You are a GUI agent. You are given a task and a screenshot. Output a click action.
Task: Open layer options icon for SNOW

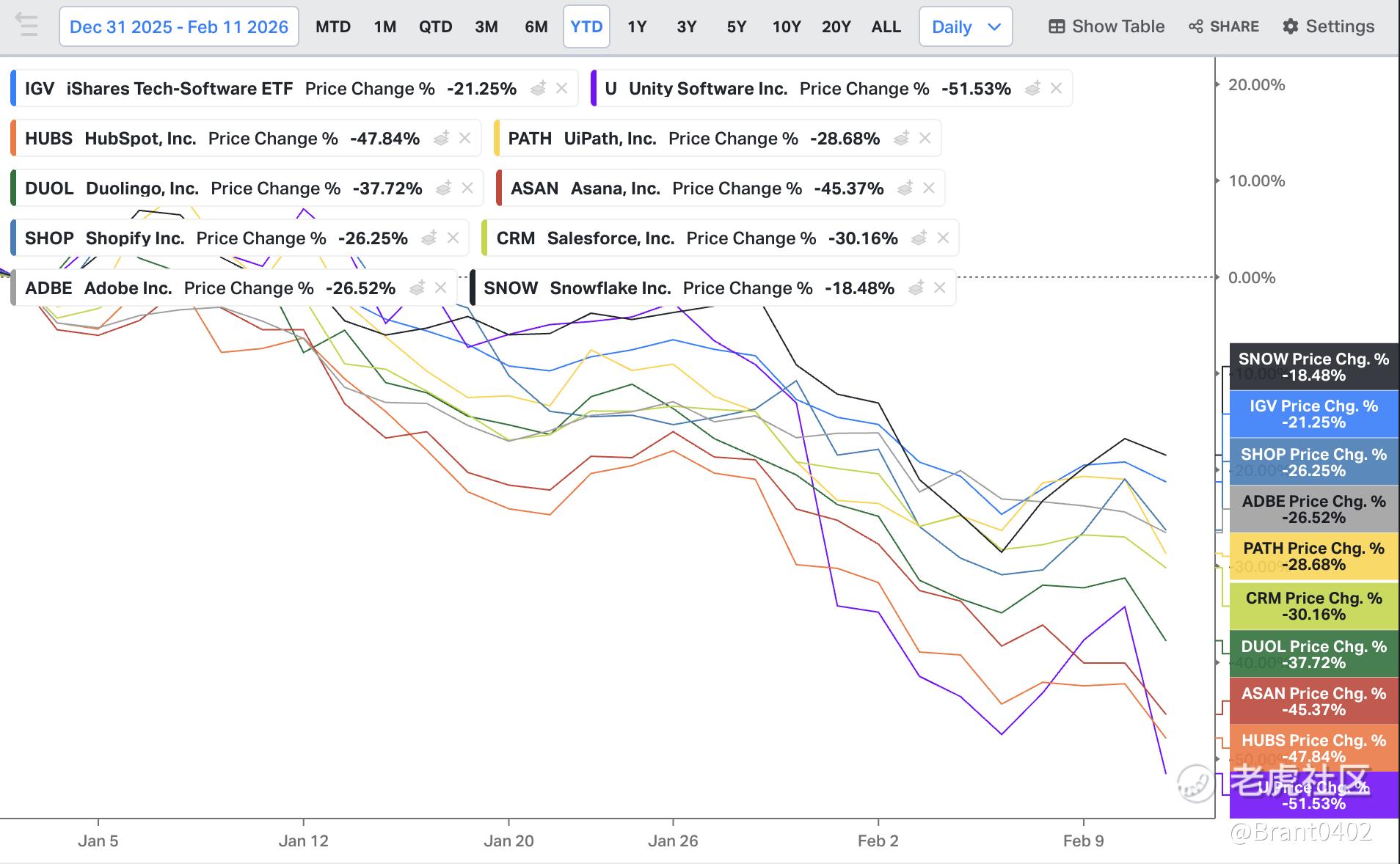pos(916,288)
